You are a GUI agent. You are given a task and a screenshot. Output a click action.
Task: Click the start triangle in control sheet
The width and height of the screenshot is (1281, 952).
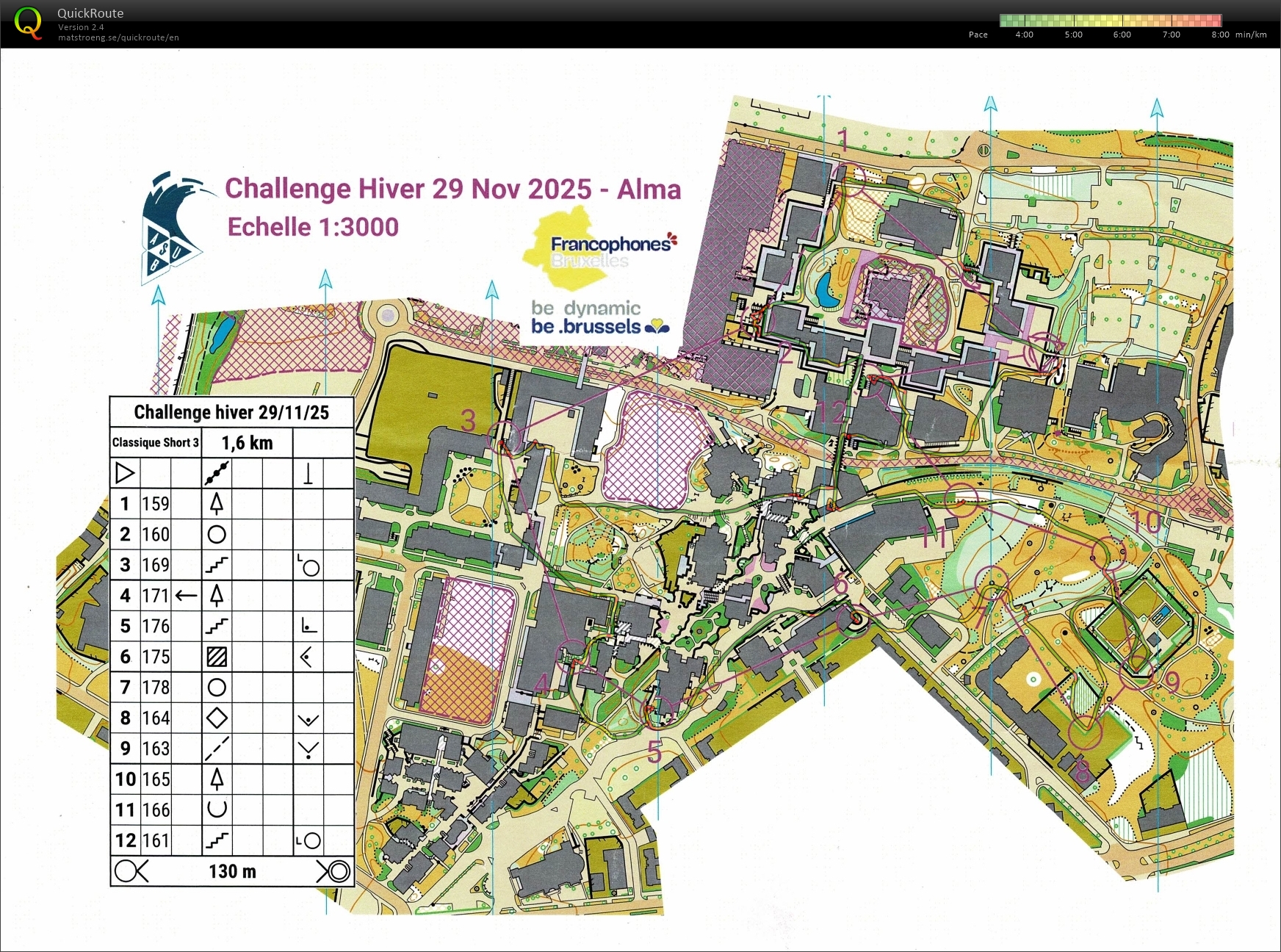[x=125, y=473]
